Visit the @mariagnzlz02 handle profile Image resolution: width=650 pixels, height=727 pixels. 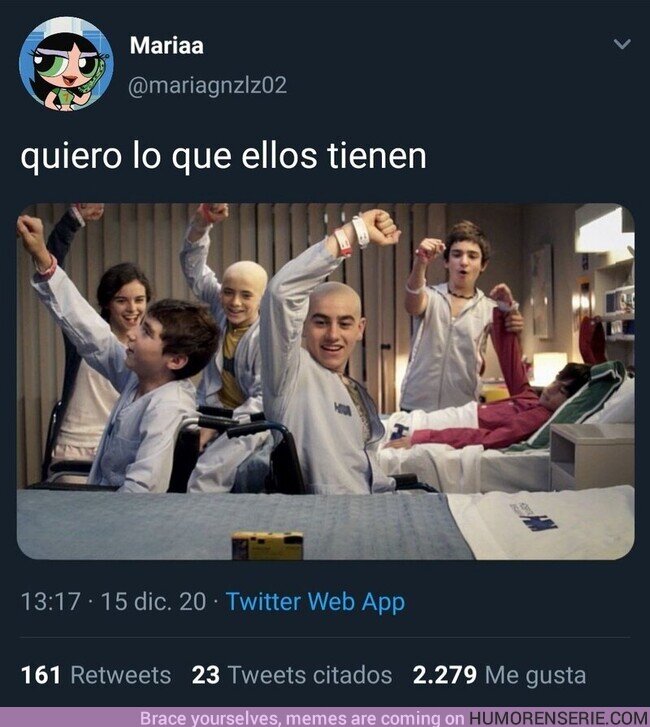[207, 86]
